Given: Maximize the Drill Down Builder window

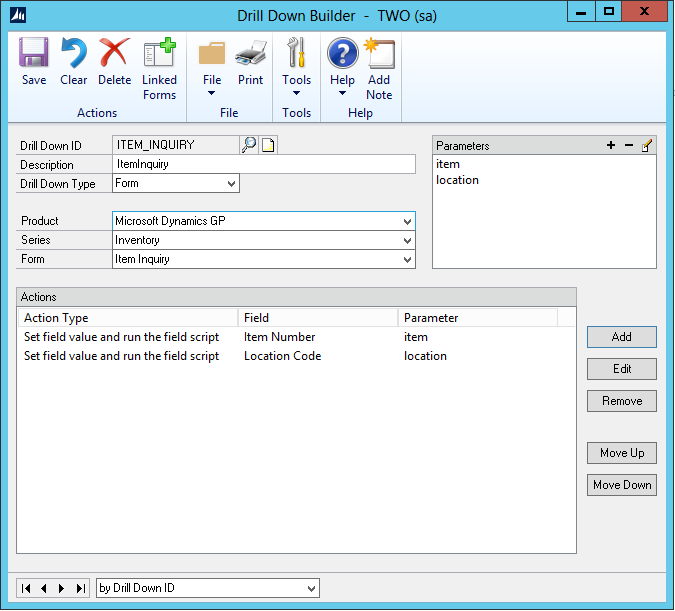Looking at the screenshot, I should click(x=609, y=12).
